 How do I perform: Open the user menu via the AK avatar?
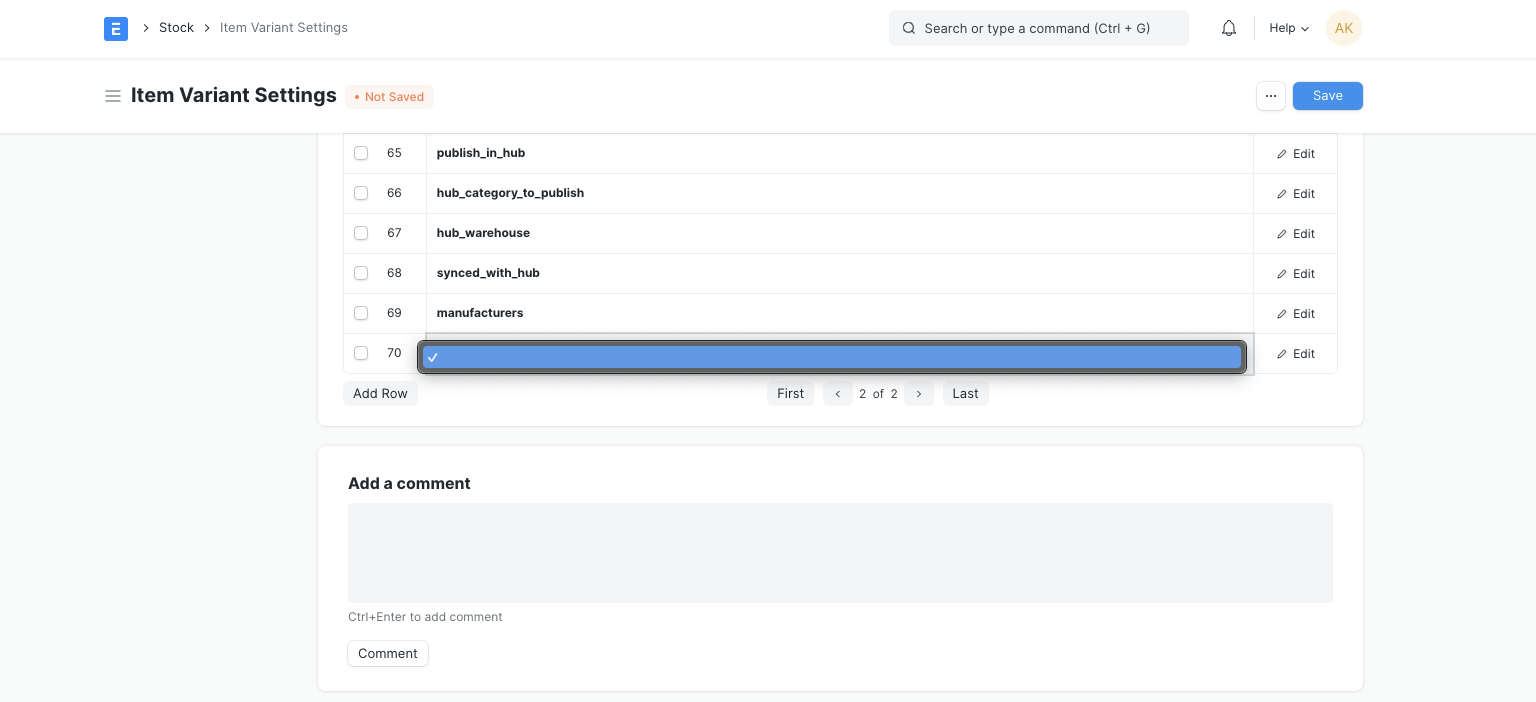pyautogui.click(x=1343, y=28)
